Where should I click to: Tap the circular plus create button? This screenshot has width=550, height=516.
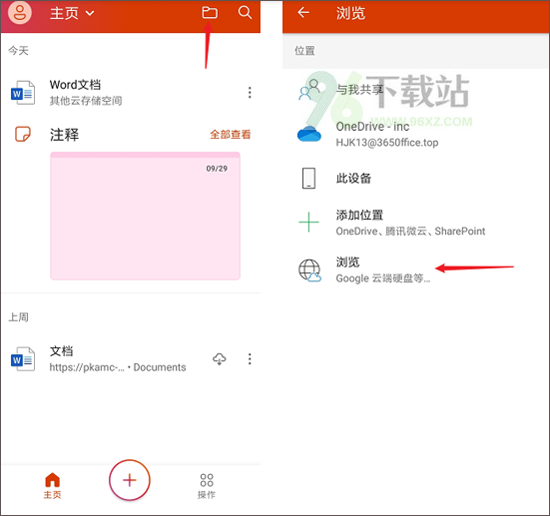pos(129,480)
